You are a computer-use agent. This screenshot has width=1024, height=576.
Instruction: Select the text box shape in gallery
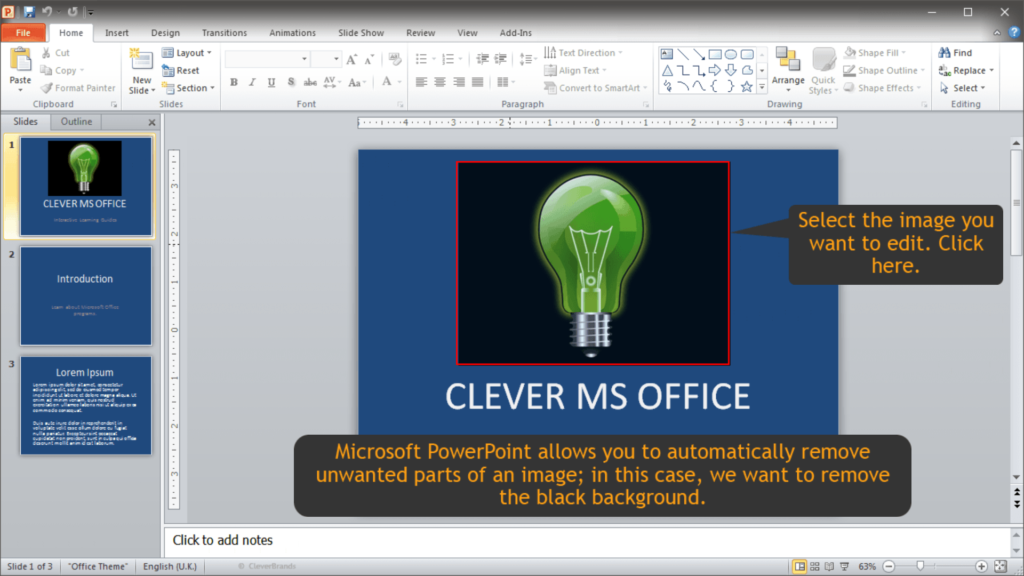pyautogui.click(x=667, y=54)
